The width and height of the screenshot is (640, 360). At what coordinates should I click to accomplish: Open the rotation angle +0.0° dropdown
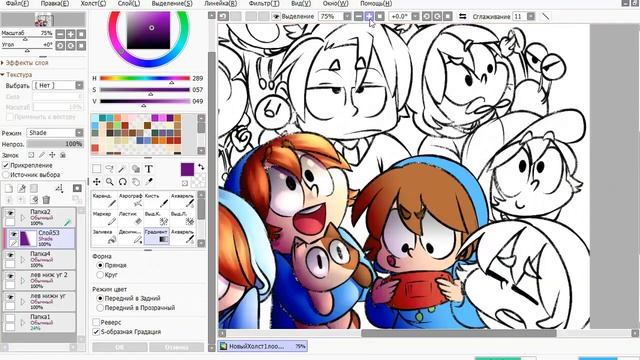pyautogui.click(x=415, y=16)
